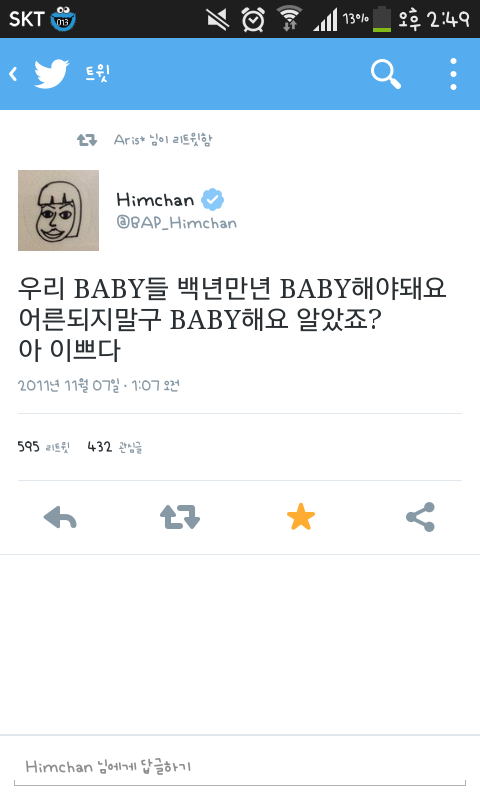The height and width of the screenshot is (800, 480).
Task: Click the reply arrow icon
Action: [60, 517]
